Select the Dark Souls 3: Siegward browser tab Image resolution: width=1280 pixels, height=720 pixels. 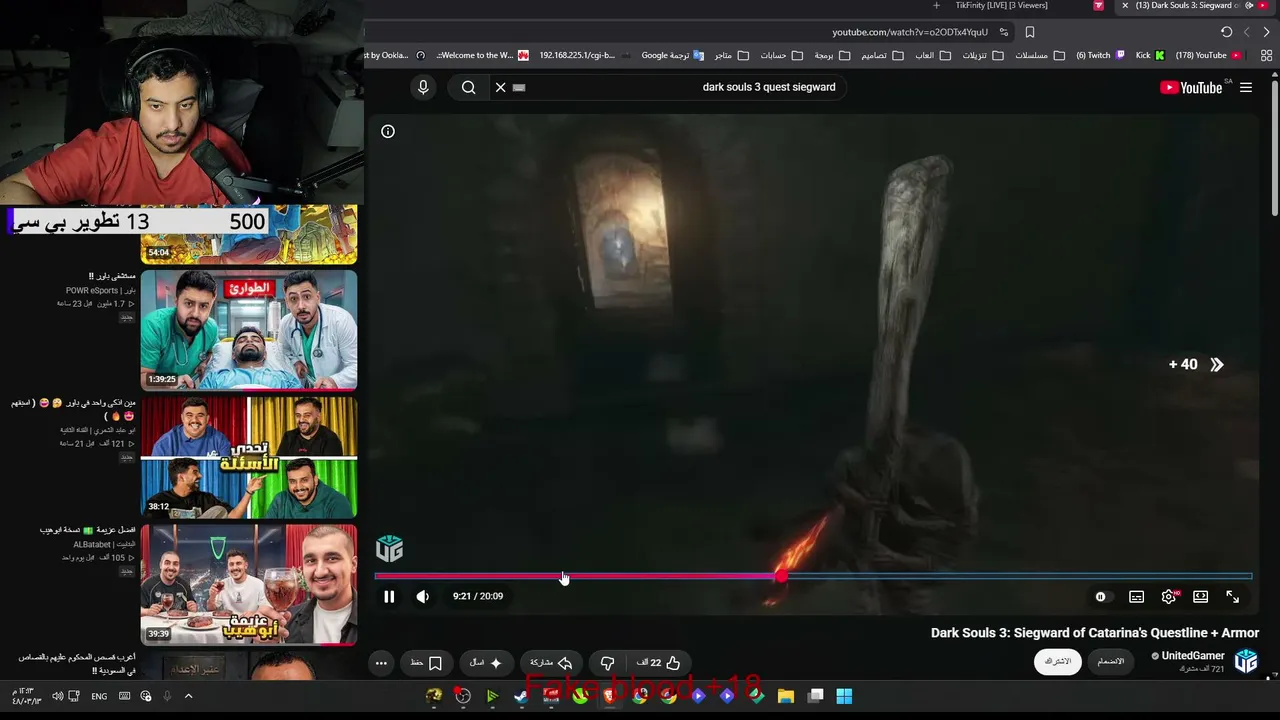coord(1193,6)
